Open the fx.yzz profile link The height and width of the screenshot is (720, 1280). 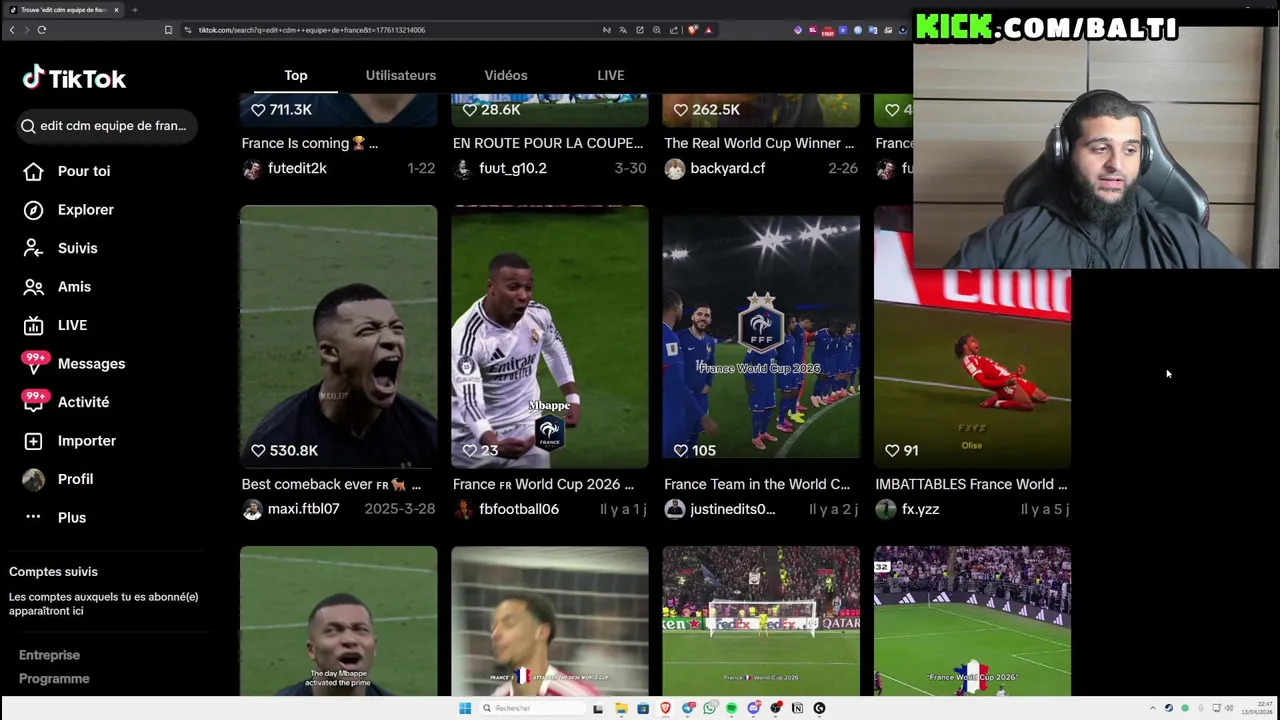[x=921, y=509]
